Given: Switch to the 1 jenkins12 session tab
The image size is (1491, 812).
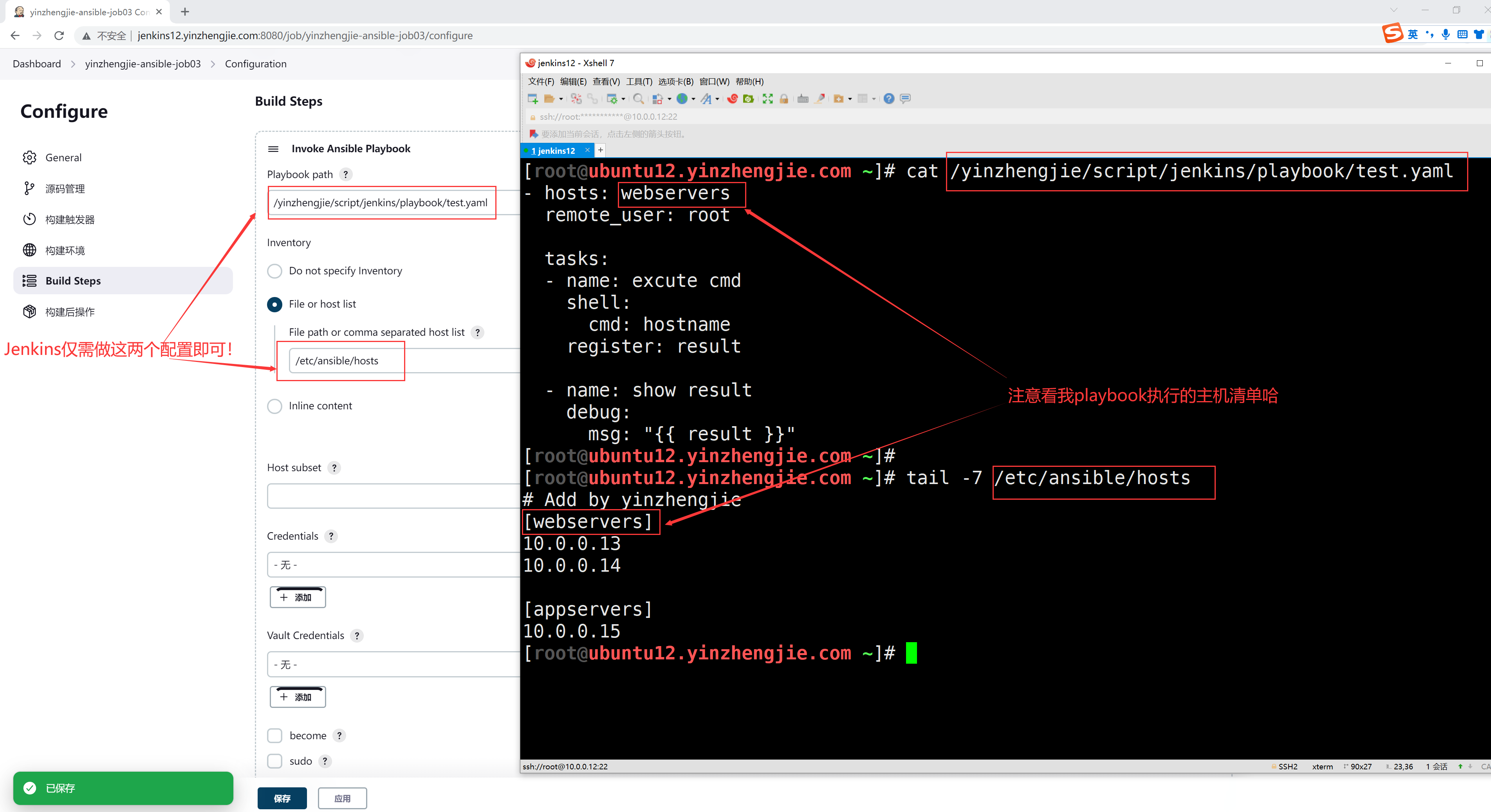Looking at the screenshot, I should pyautogui.click(x=553, y=150).
